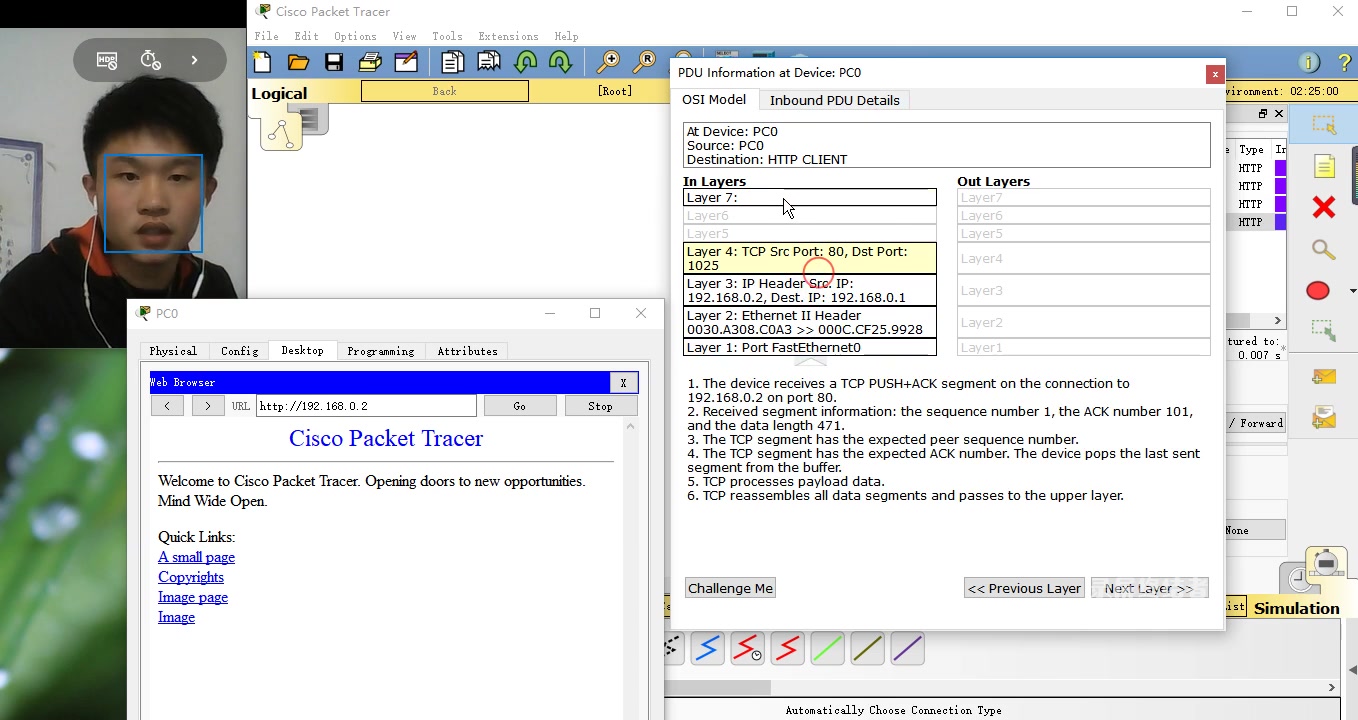Open a file with the folder icon
Image resolution: width=1358 pixels, height=720 pixels.
pos(298,62)
